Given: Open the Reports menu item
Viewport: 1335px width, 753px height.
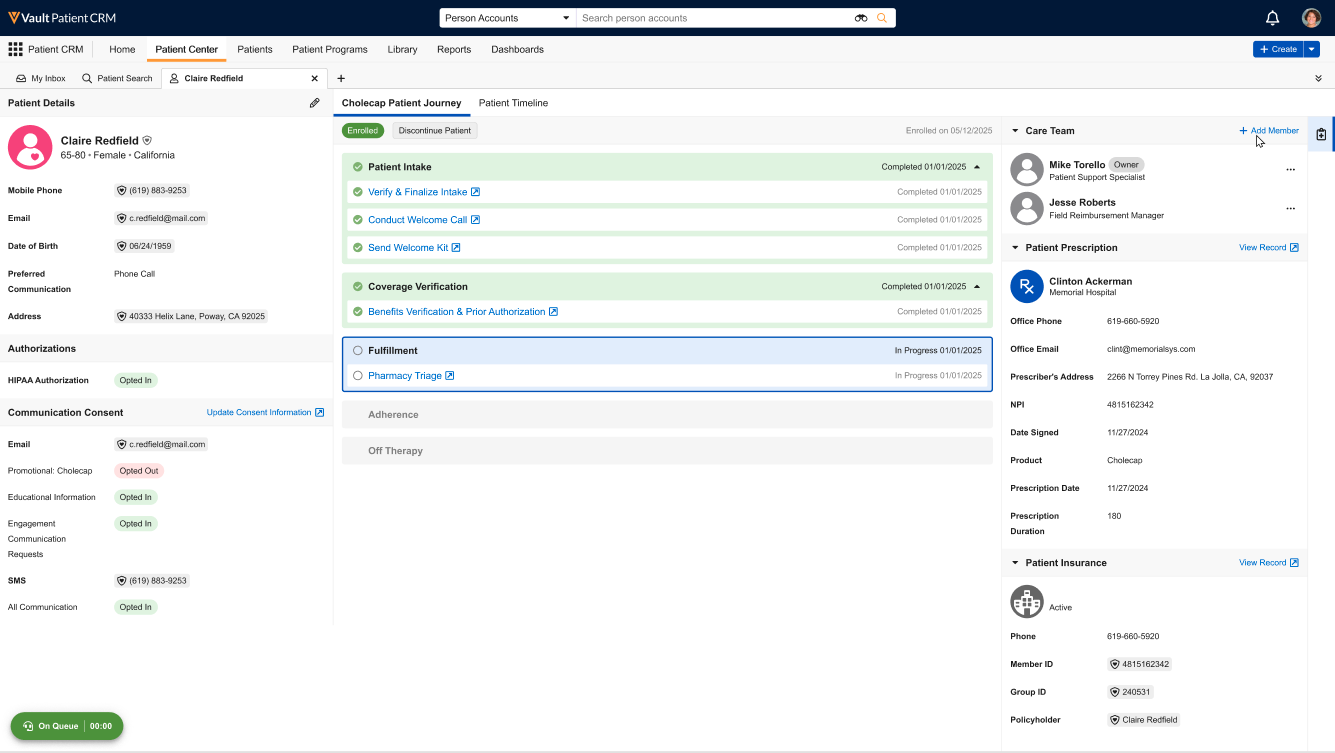Looking at the screenshot, I should point(454,49).
